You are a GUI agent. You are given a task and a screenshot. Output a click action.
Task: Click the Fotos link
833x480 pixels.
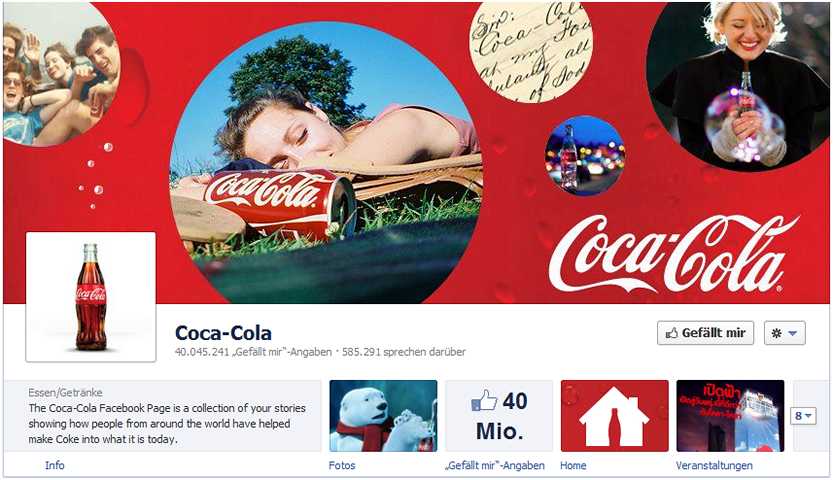click(342, 465)
